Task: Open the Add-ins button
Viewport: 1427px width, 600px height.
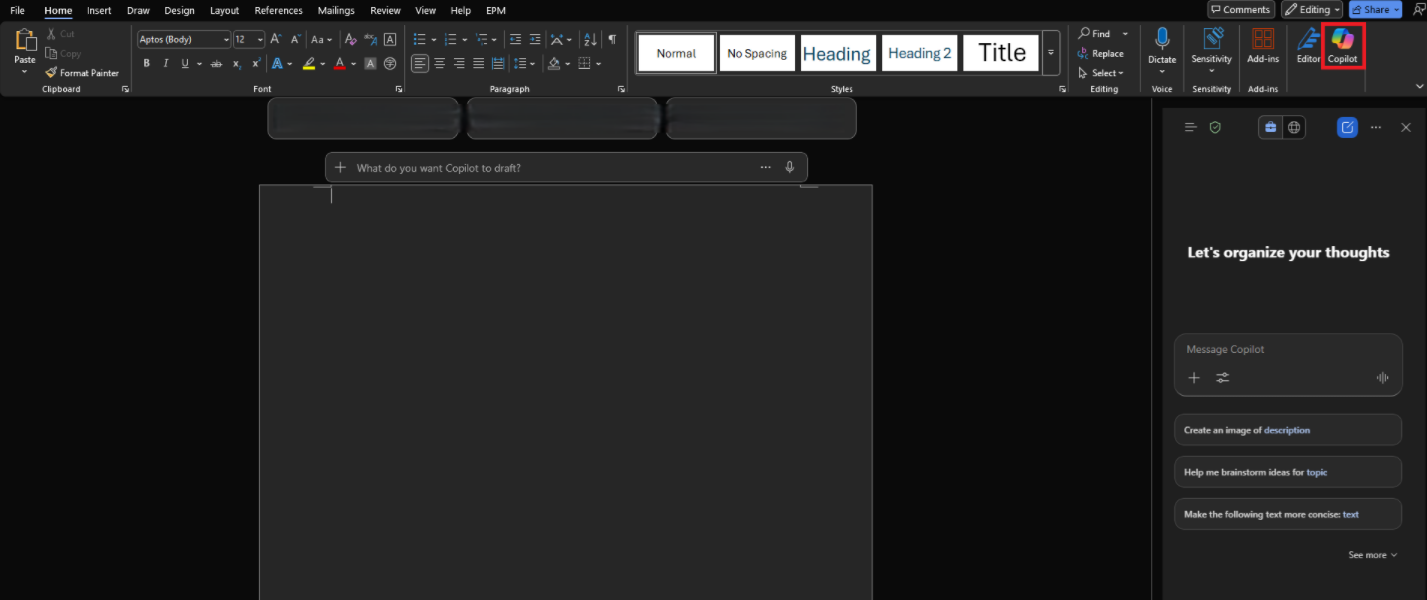Action: pyautogui.click(x=1263, y=45)
